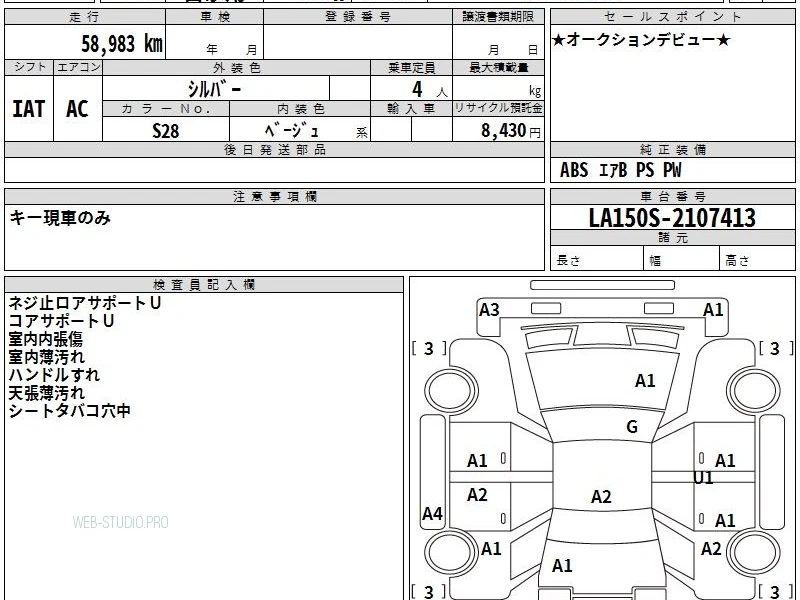Click the interior color ベージュ
Screen dimensions: 800x600
[291, 131]
